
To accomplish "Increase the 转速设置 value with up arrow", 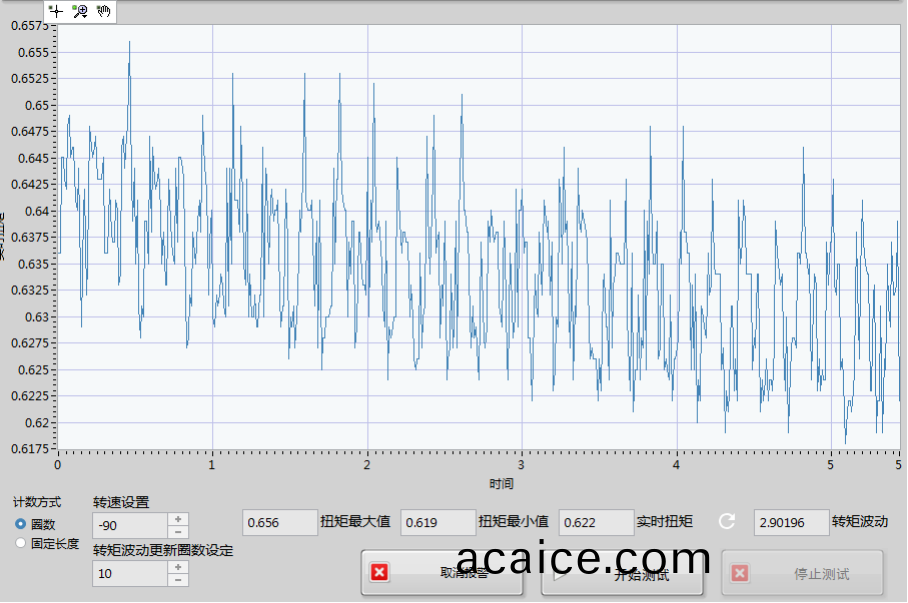I will click(x=178, y=519).
